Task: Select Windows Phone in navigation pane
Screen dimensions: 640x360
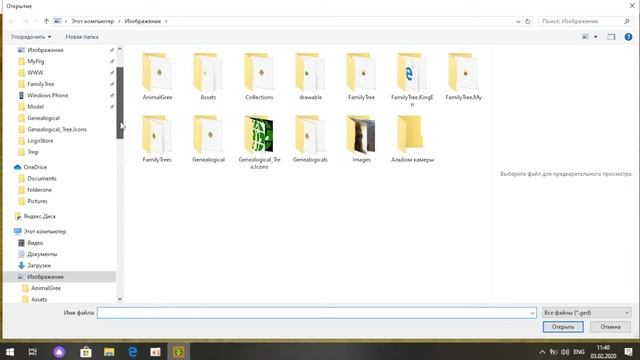Action: [x=48, y=96]
